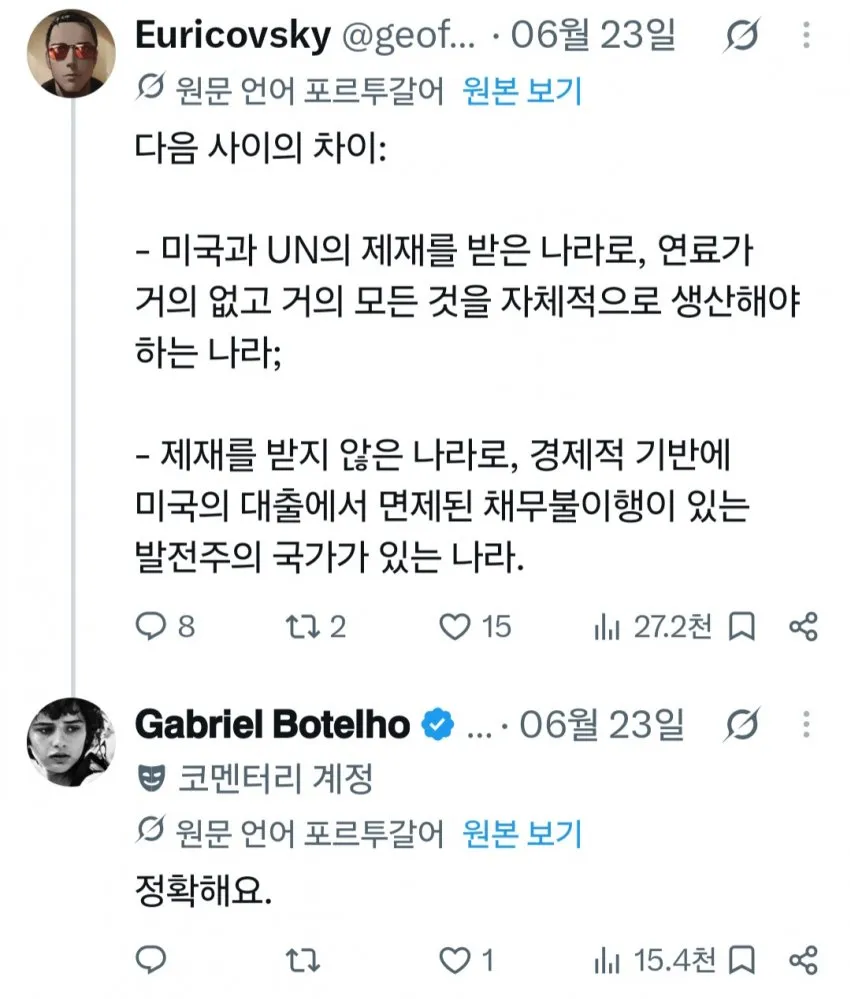Reply to Euricovsky's tweet with 8 comments
The height and width of the screenshot is (999, 850).
[x=165, y=626]
